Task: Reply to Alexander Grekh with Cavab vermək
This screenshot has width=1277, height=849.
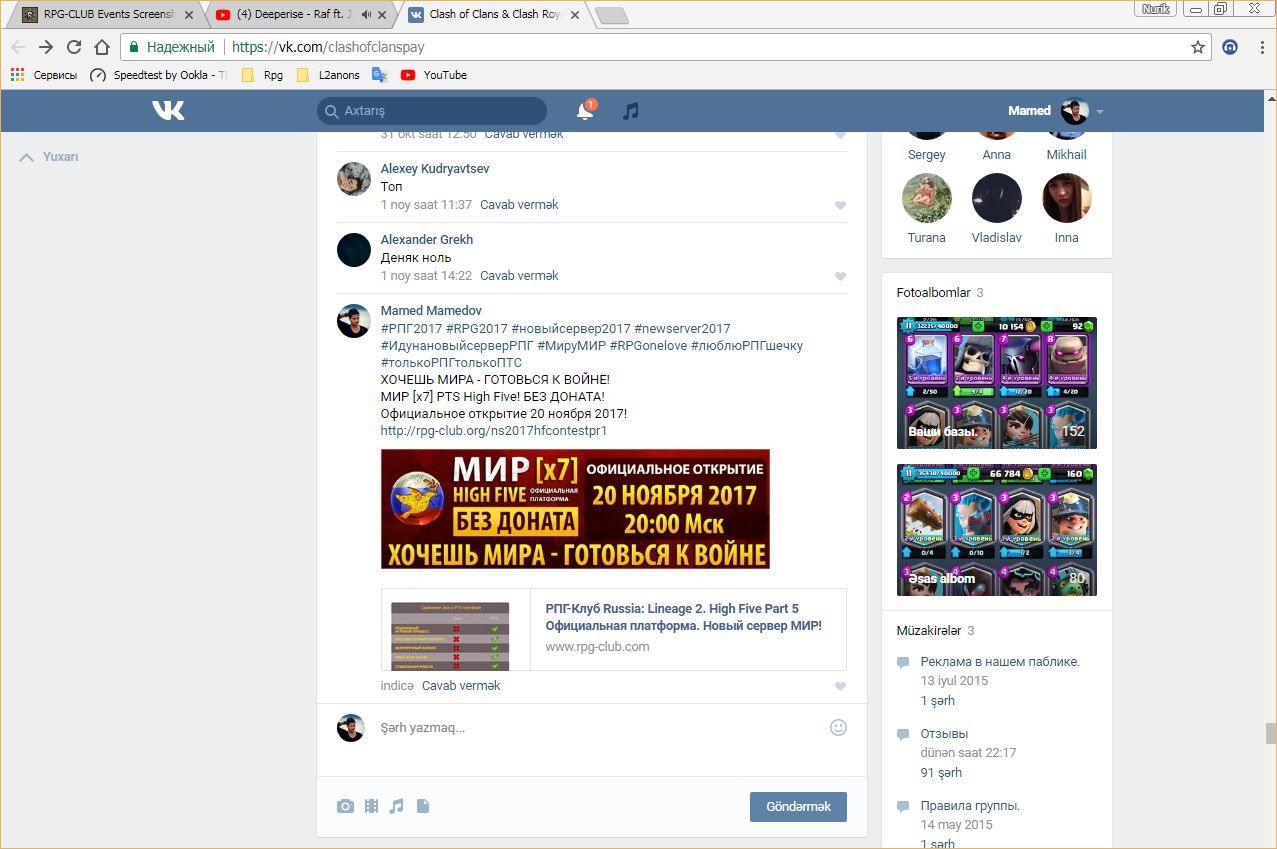Action: click(x=519, y=276)
